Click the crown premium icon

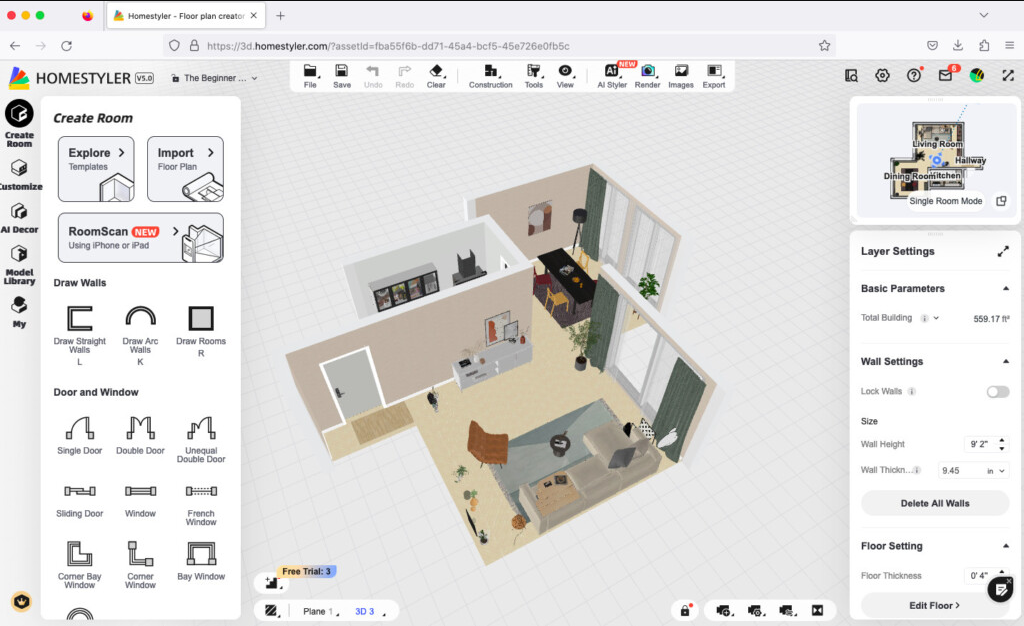(x=22, y=601)
